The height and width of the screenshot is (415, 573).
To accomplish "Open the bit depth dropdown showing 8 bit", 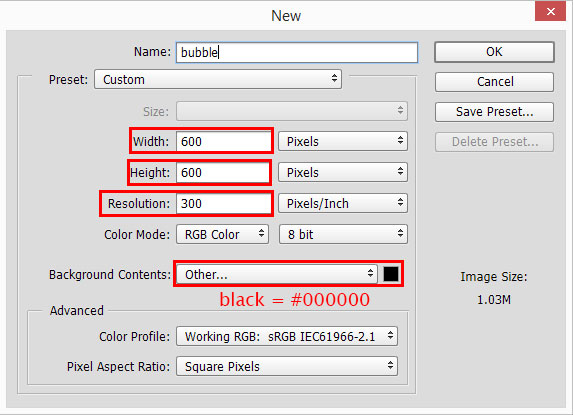I will [x=343, y=234].
